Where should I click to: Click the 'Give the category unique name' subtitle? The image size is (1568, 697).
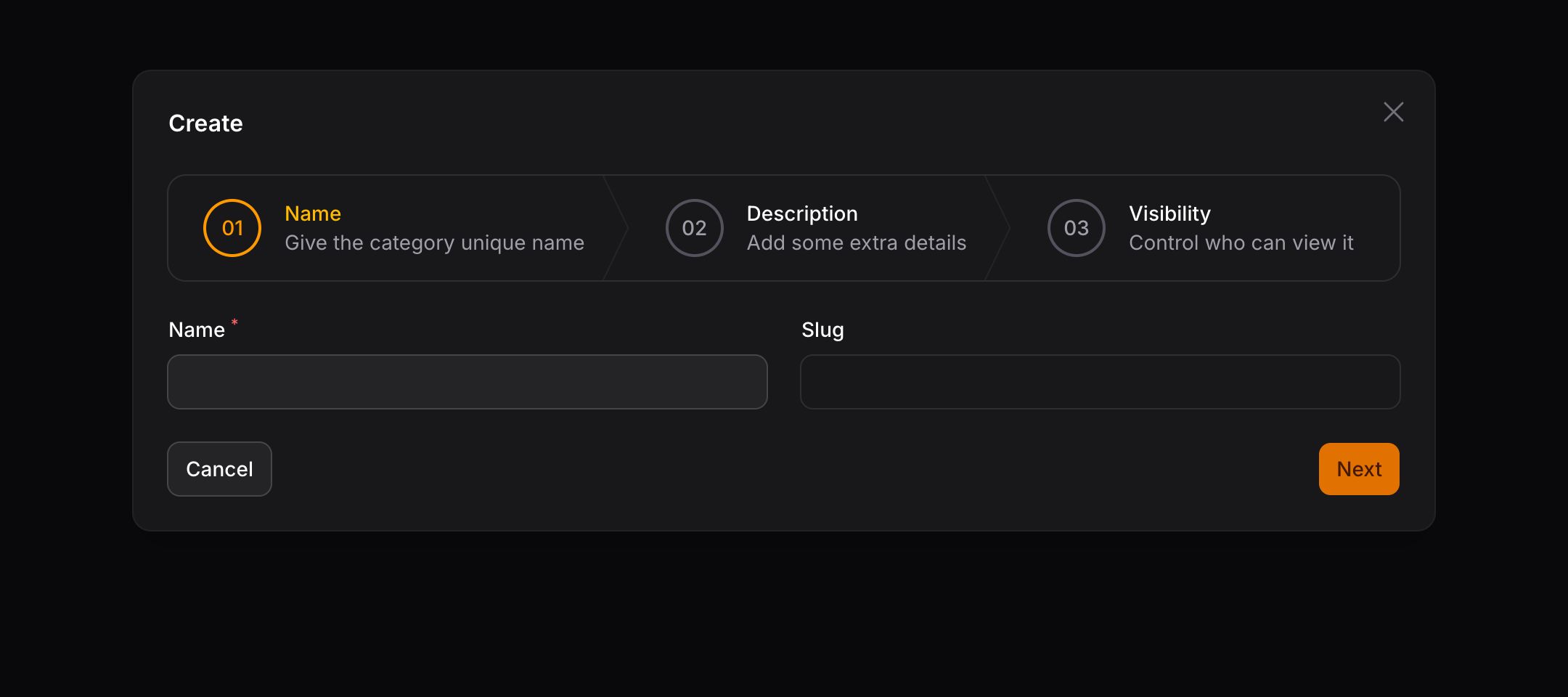434,242
